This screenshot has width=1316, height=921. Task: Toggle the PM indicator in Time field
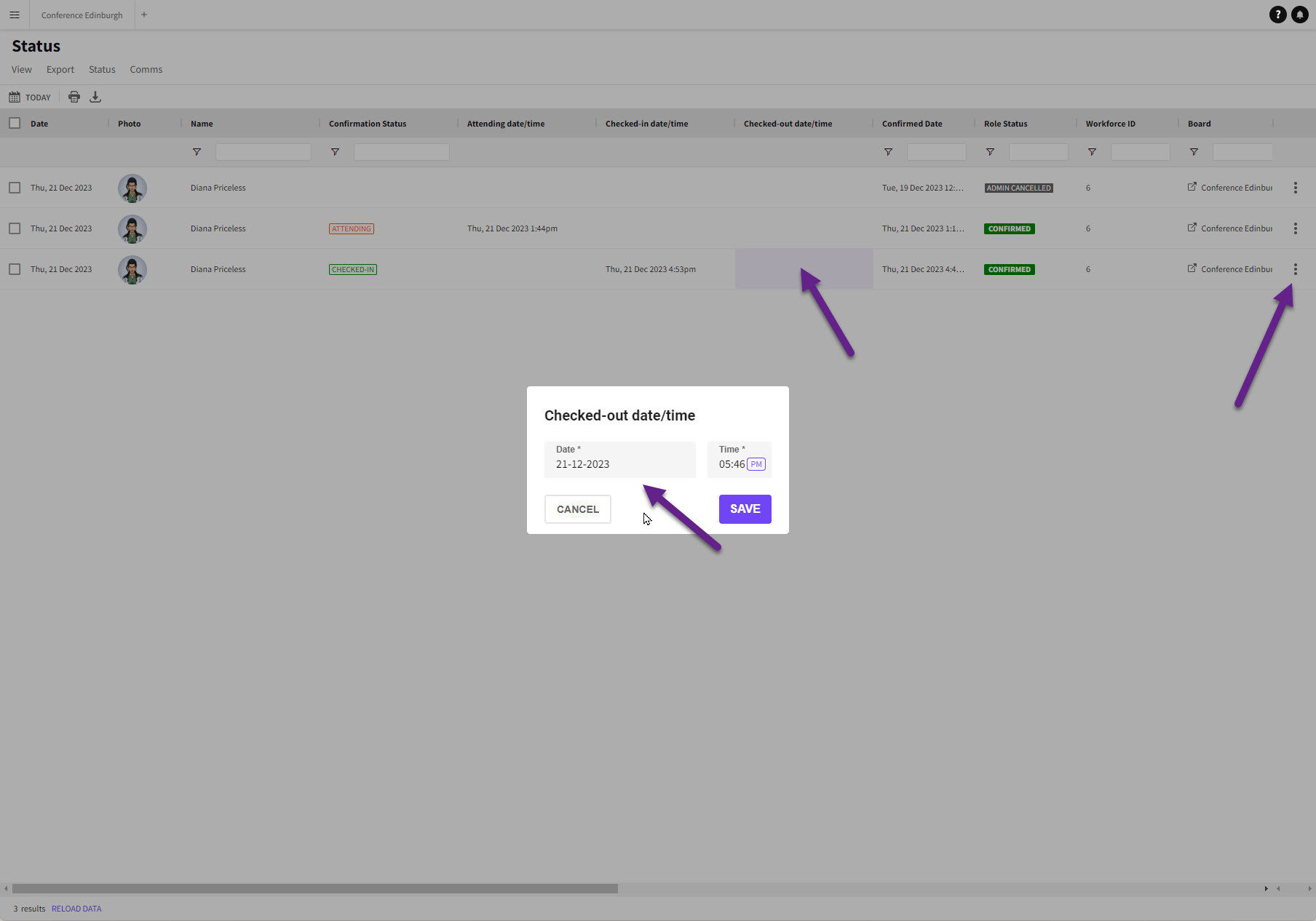coord(756,464)
